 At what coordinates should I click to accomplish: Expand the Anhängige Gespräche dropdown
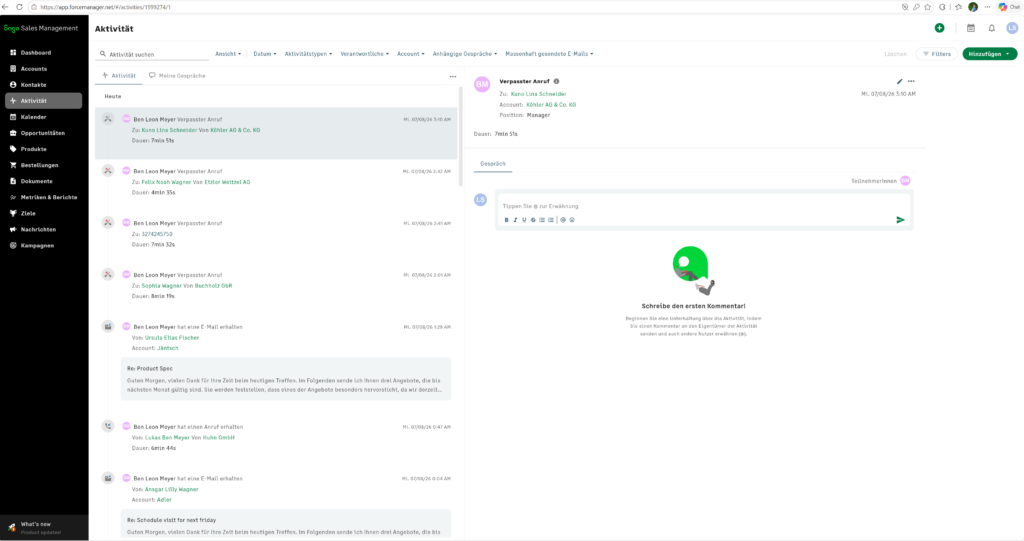pyautogui.click(x=465, y=54)
